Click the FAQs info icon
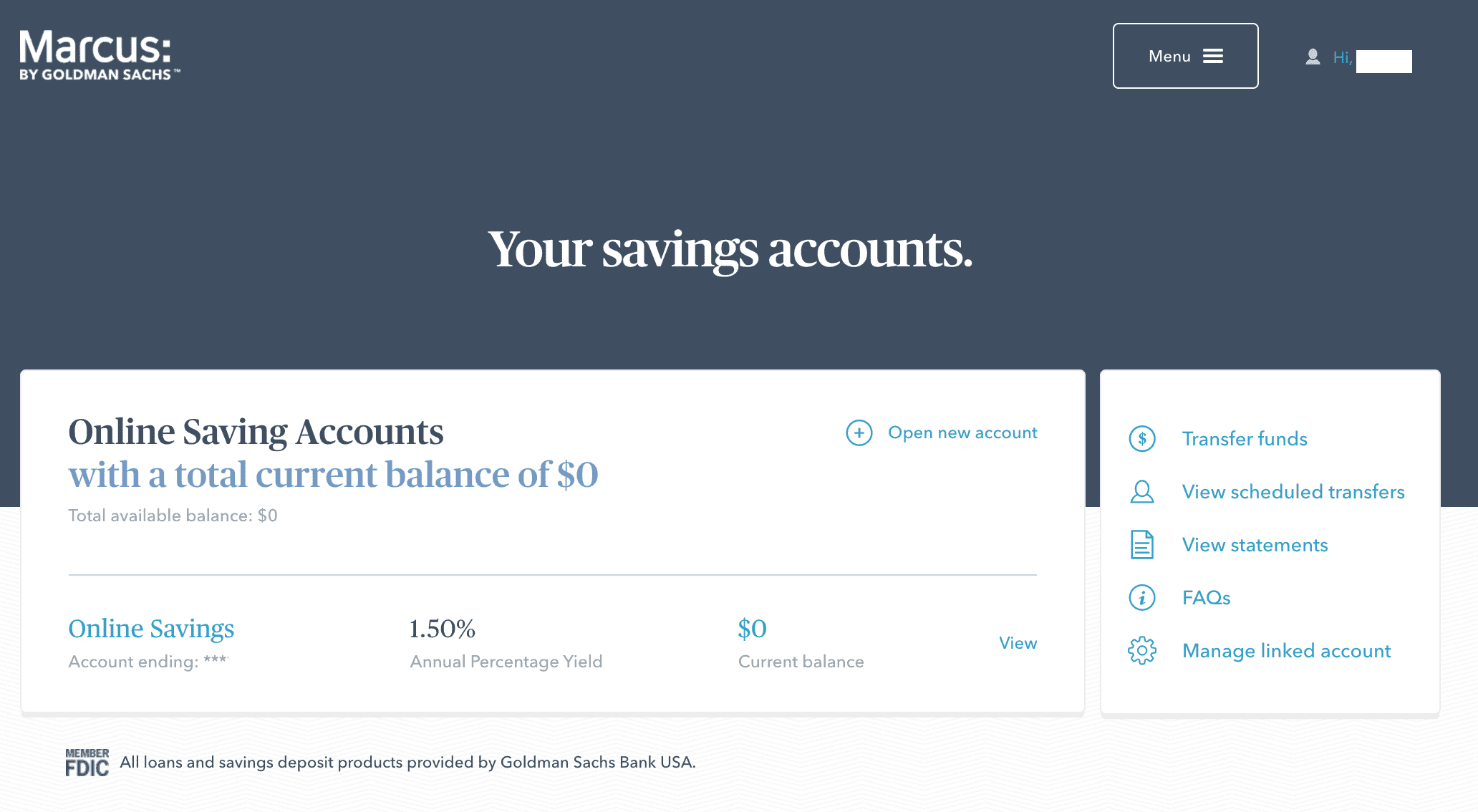The image size is (1478, 812). (x=1142, y=597)
